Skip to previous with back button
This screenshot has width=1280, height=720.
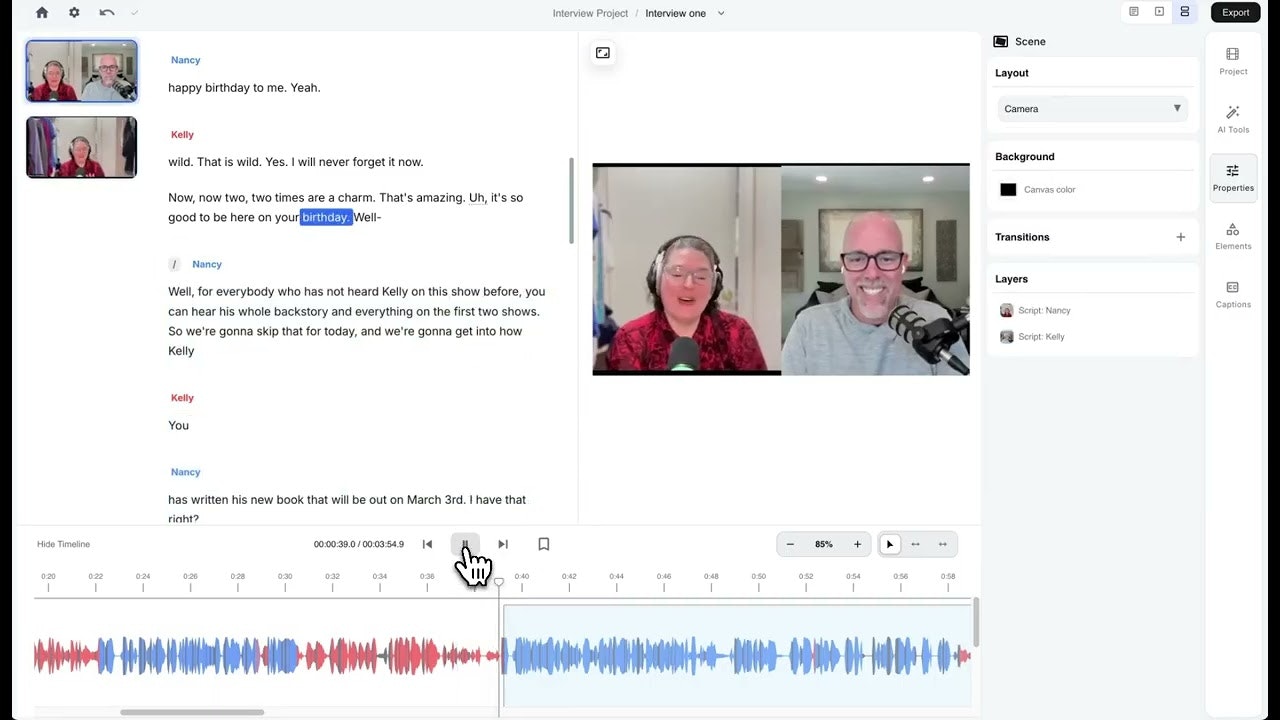pos(427,544)
